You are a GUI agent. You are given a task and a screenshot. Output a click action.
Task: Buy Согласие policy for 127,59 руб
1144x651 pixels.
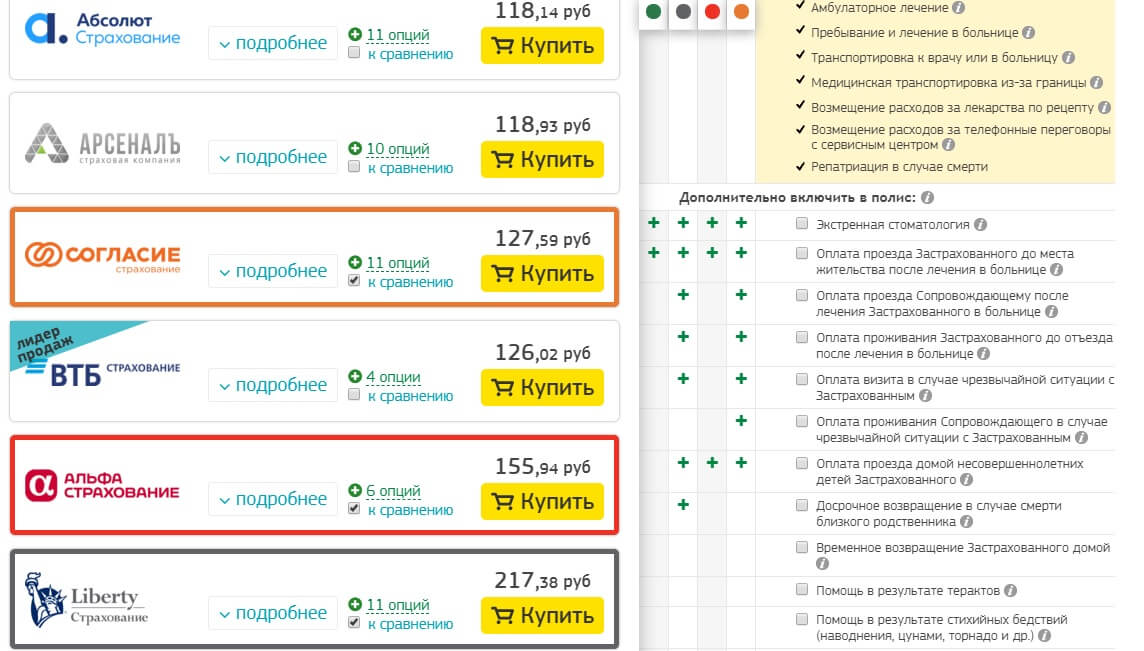[x=542, y=273]
